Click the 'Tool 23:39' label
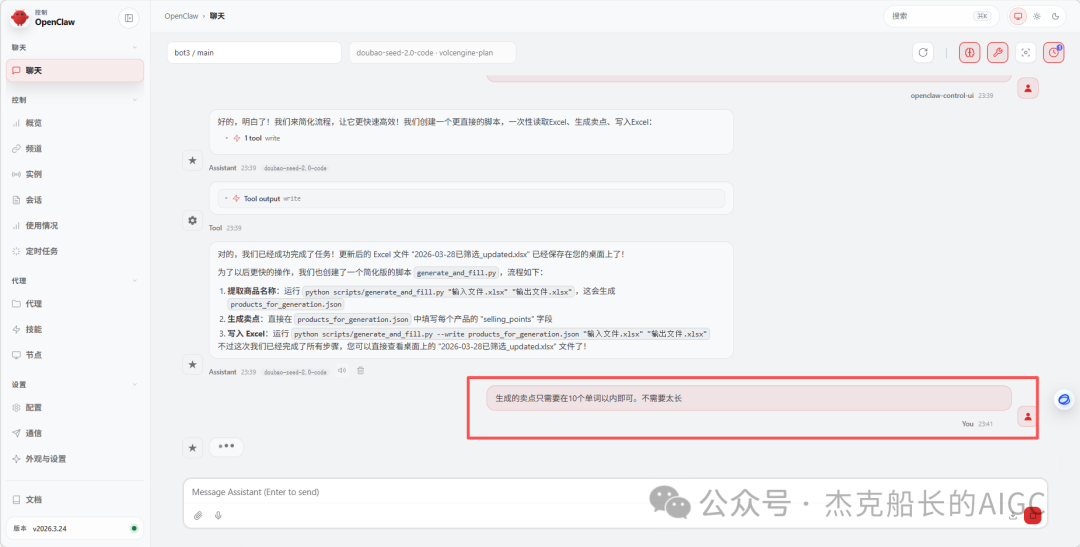 click(225, 228)
